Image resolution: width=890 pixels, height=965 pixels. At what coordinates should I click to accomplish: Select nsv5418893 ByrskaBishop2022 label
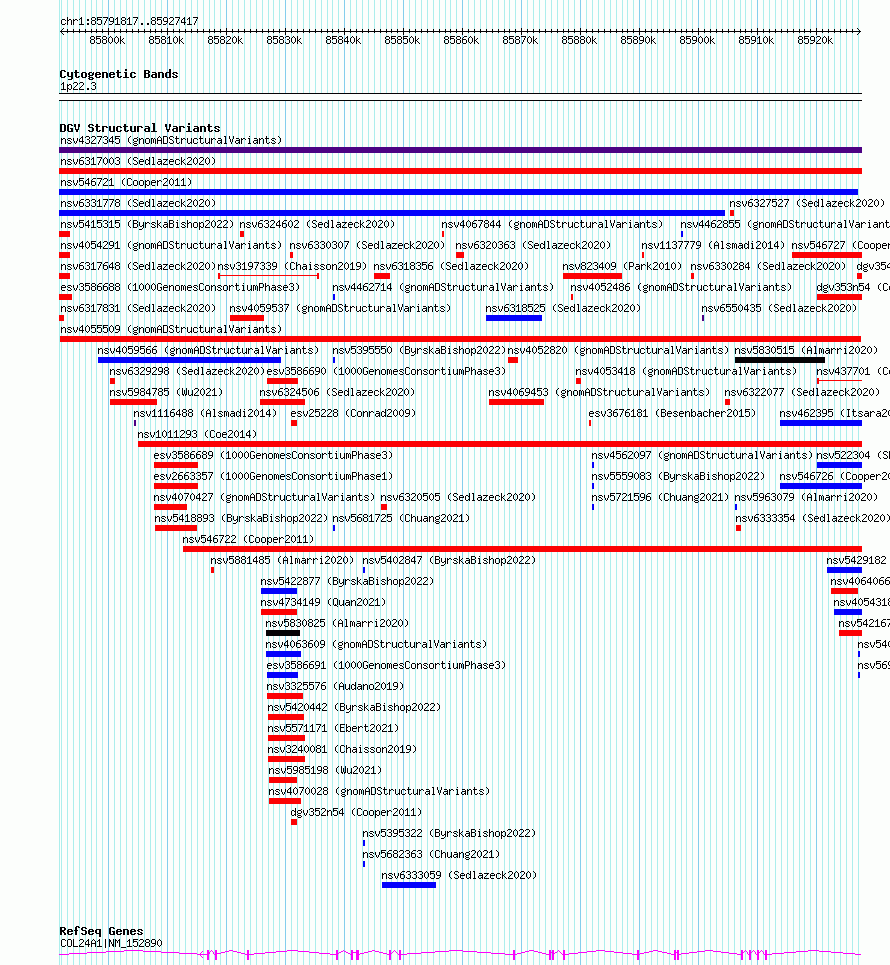point(241,517)
